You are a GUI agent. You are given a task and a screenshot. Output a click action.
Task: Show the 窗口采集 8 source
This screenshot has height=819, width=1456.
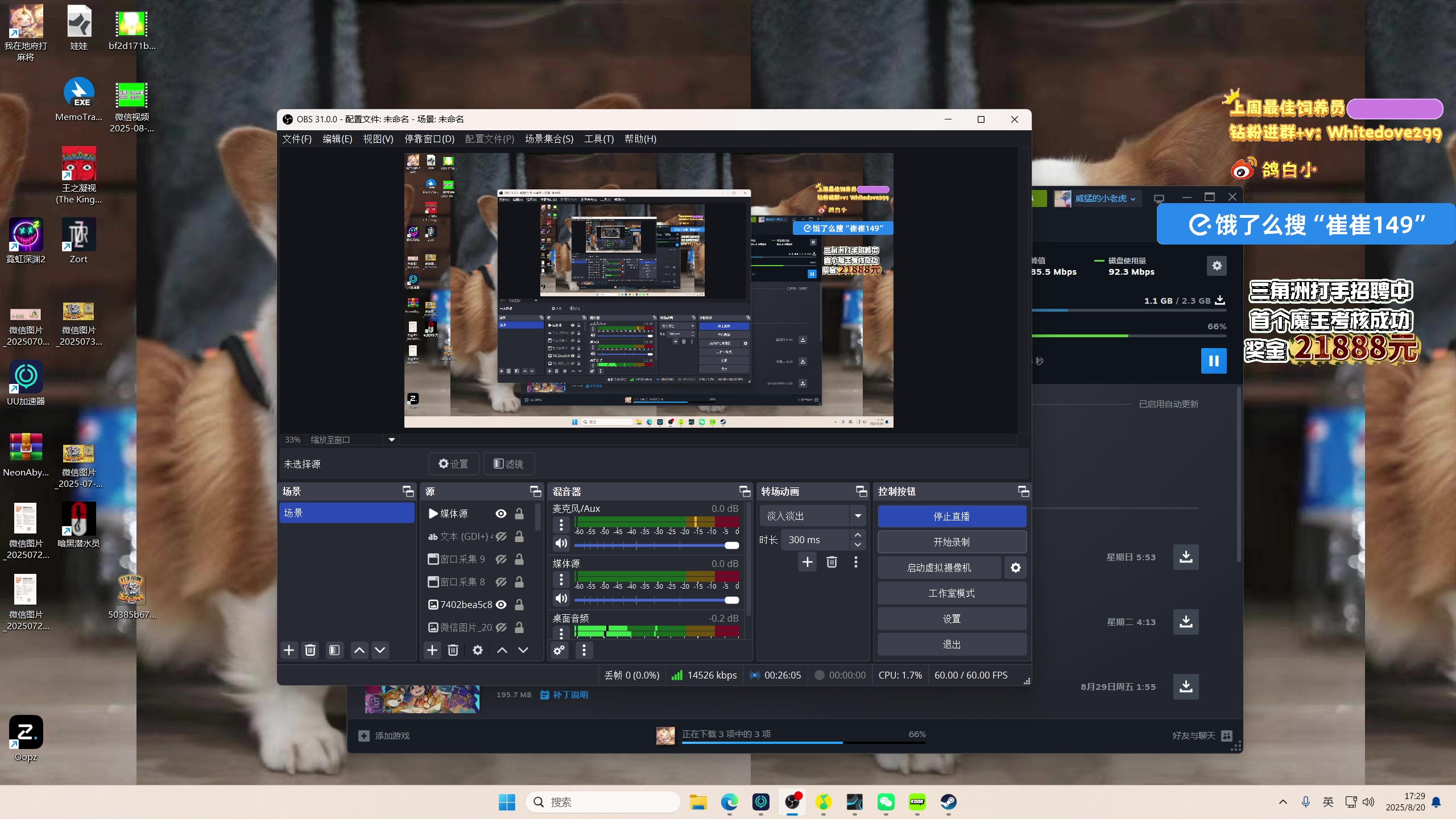point(501,582)
